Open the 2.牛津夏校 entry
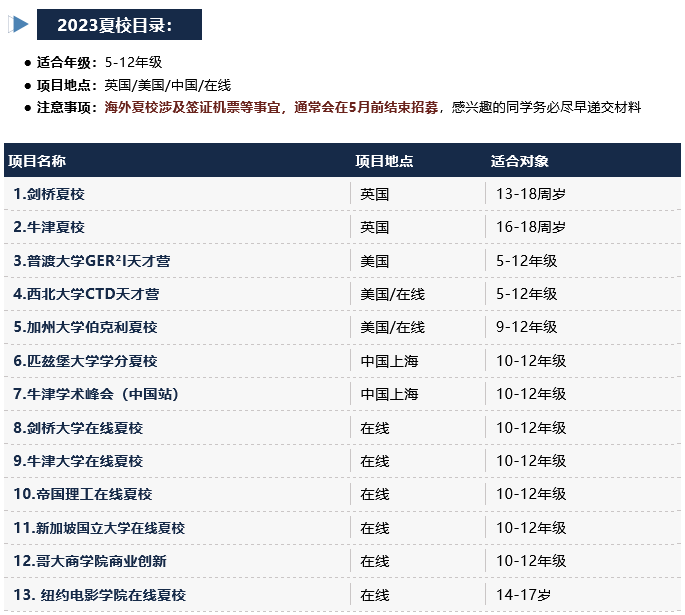The width and height of the screenshot is (685, 615). [x=49, y=227]
